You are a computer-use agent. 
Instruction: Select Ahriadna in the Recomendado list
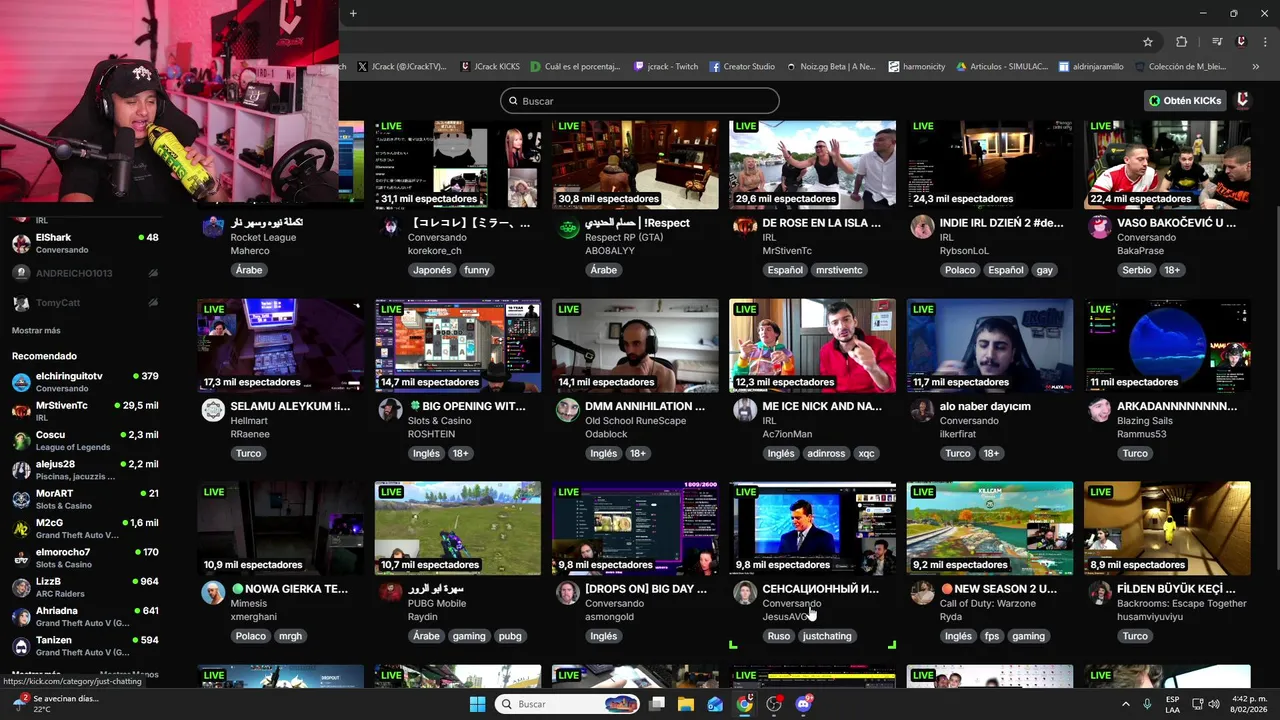click(x=85, y=617)
